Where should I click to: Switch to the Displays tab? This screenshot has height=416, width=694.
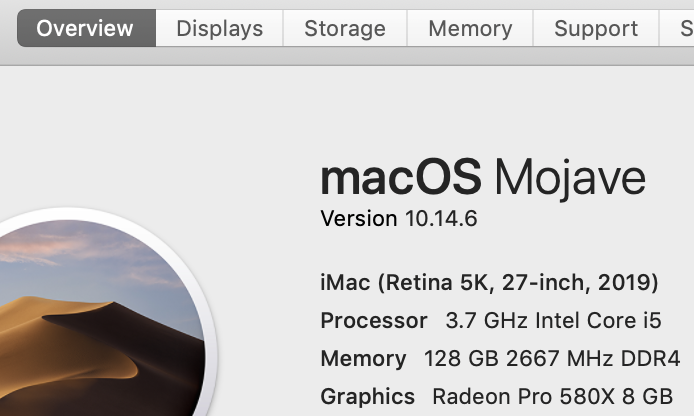click(x=220, y=28)
